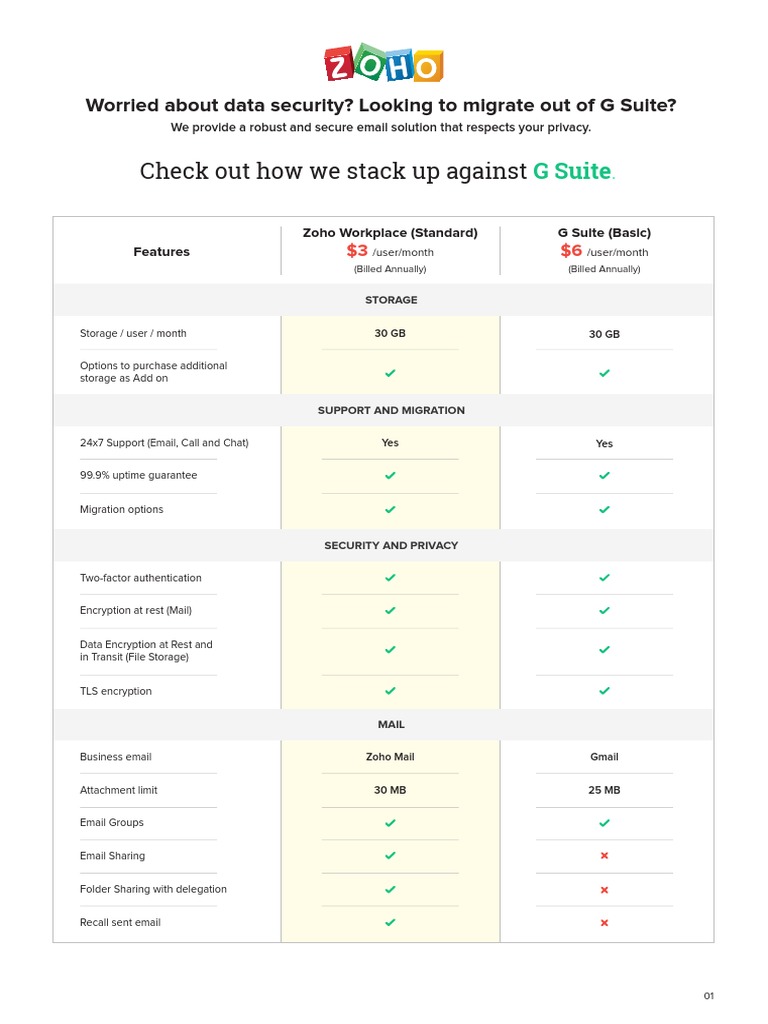
Task: Click G Suite's check for Migration options
Action: coord(604,510)
